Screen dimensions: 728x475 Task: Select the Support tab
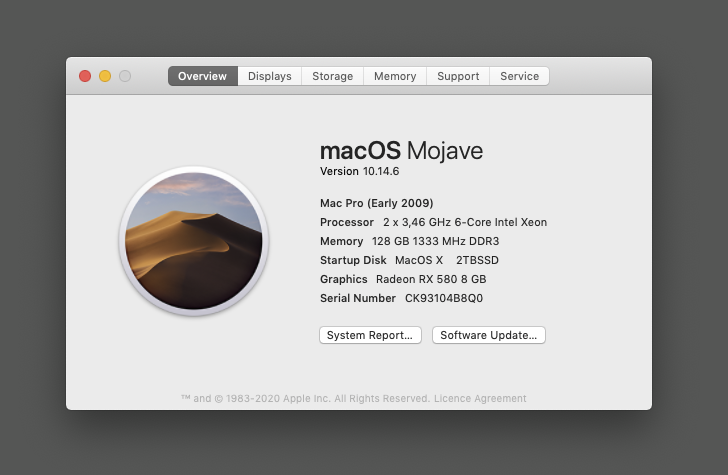[458, 76]
